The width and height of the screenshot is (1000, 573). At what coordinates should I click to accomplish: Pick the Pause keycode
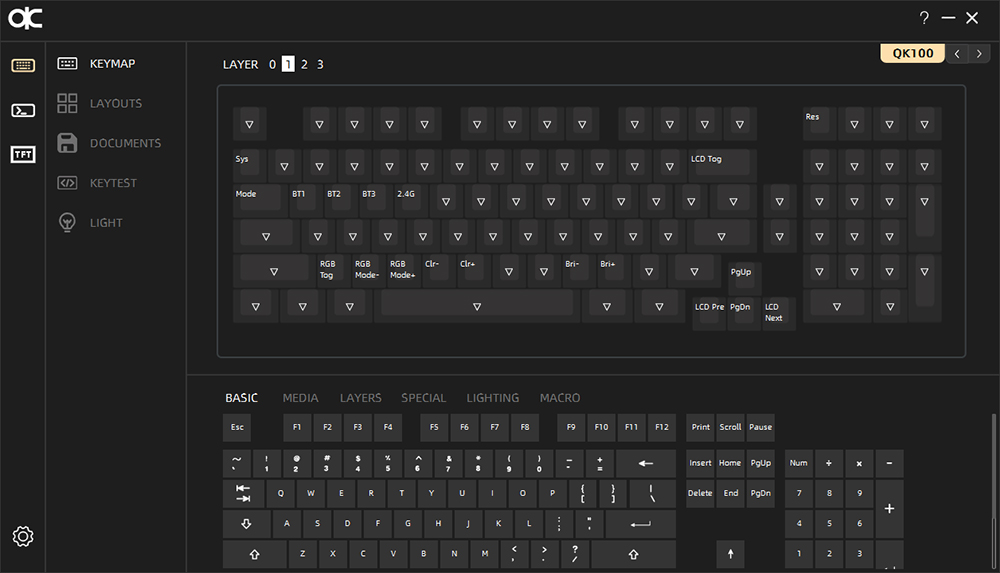click(x=760, y=428)
